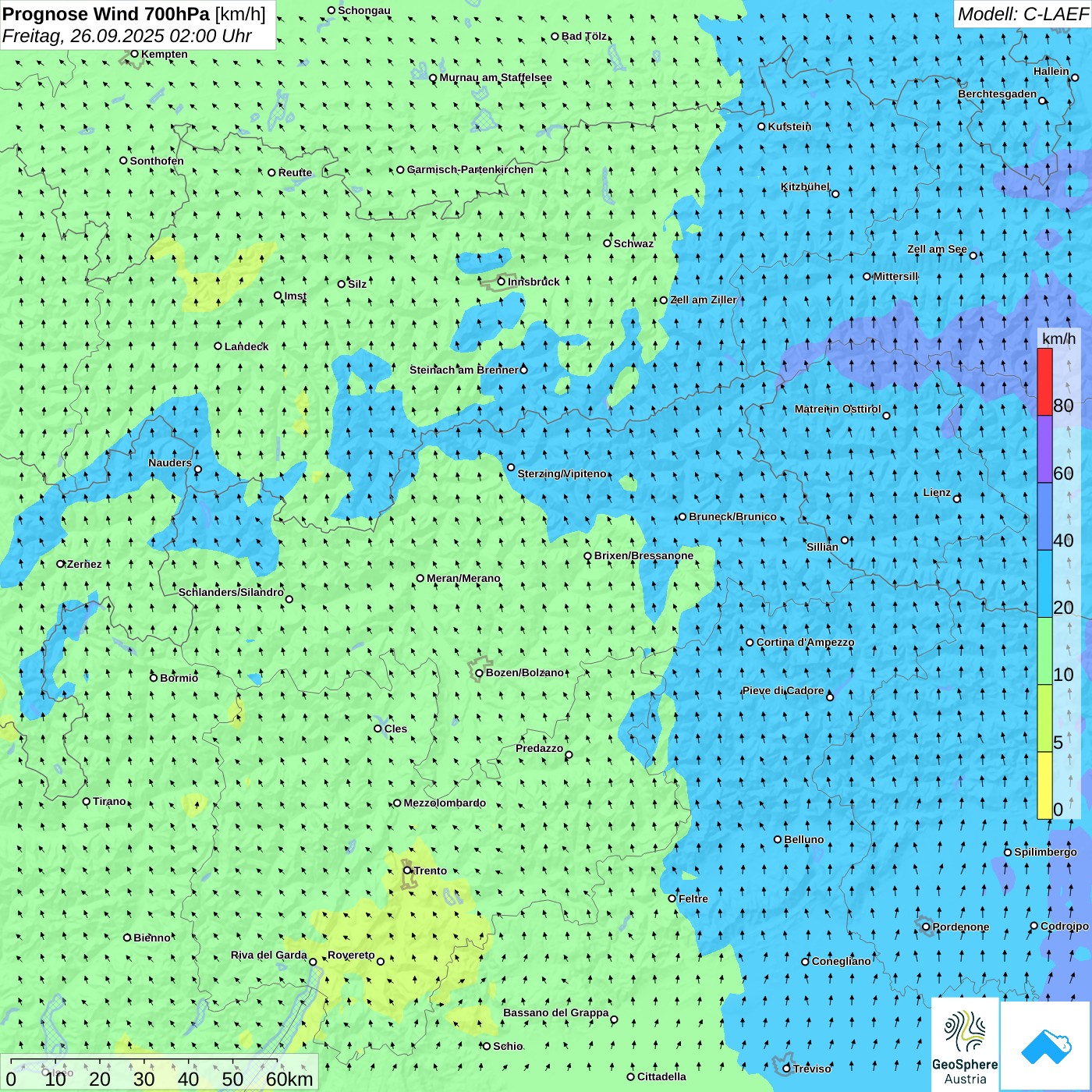The image size is (1092, 1092).
Task: Click the Innsbruck city marker circle
Action: [x=502, y=282]
